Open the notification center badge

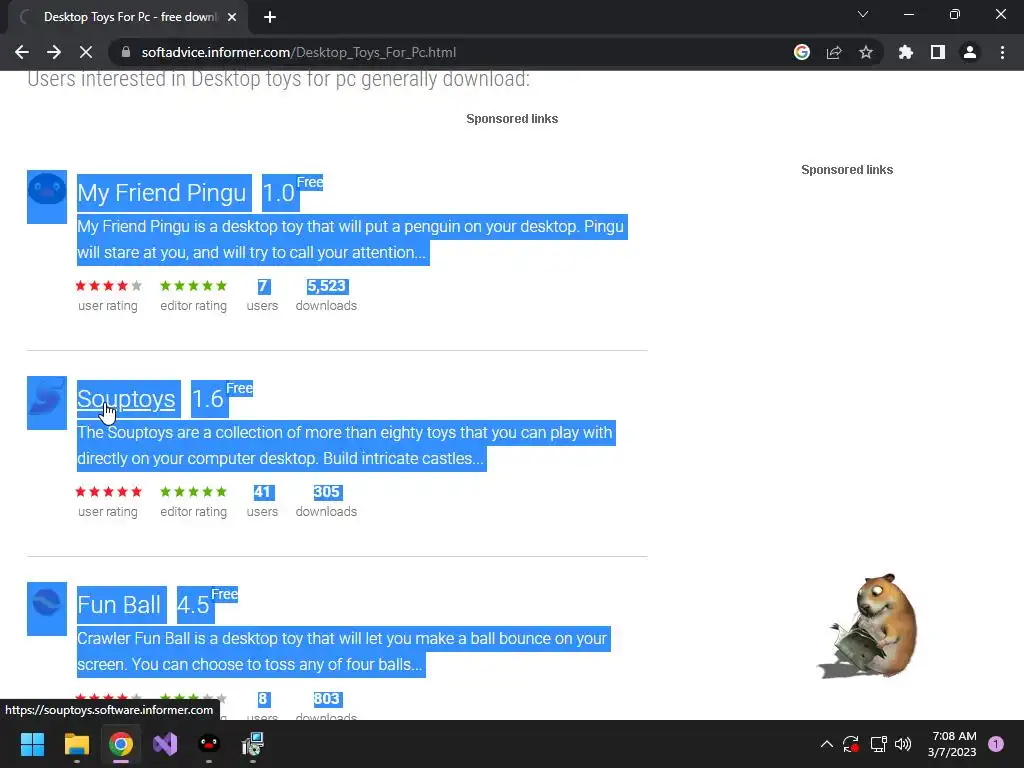click(996, 744)
